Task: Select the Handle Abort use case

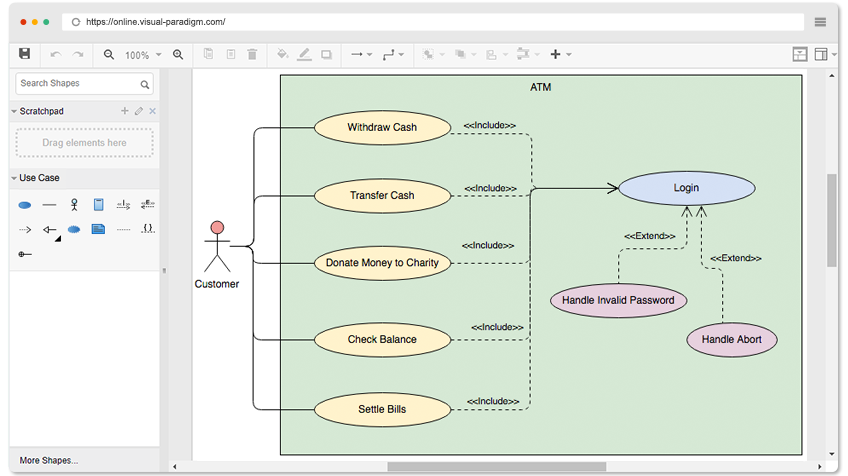Action: click(x=732, y=340)
